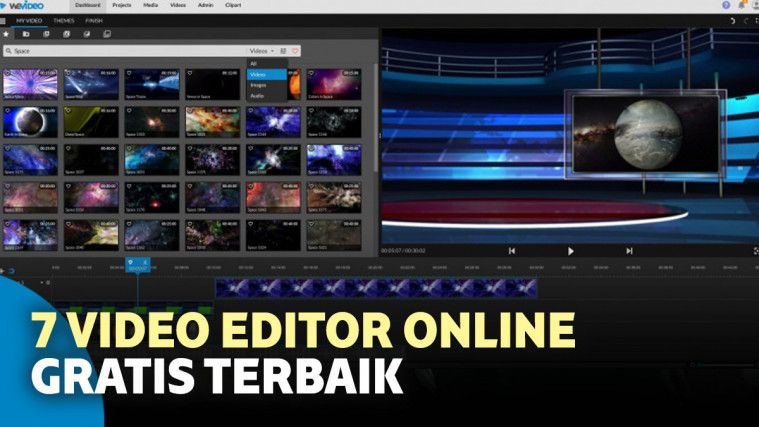
Task: Open the Dashboard menu
Action: pyautogui.click(x=88, y=5)
